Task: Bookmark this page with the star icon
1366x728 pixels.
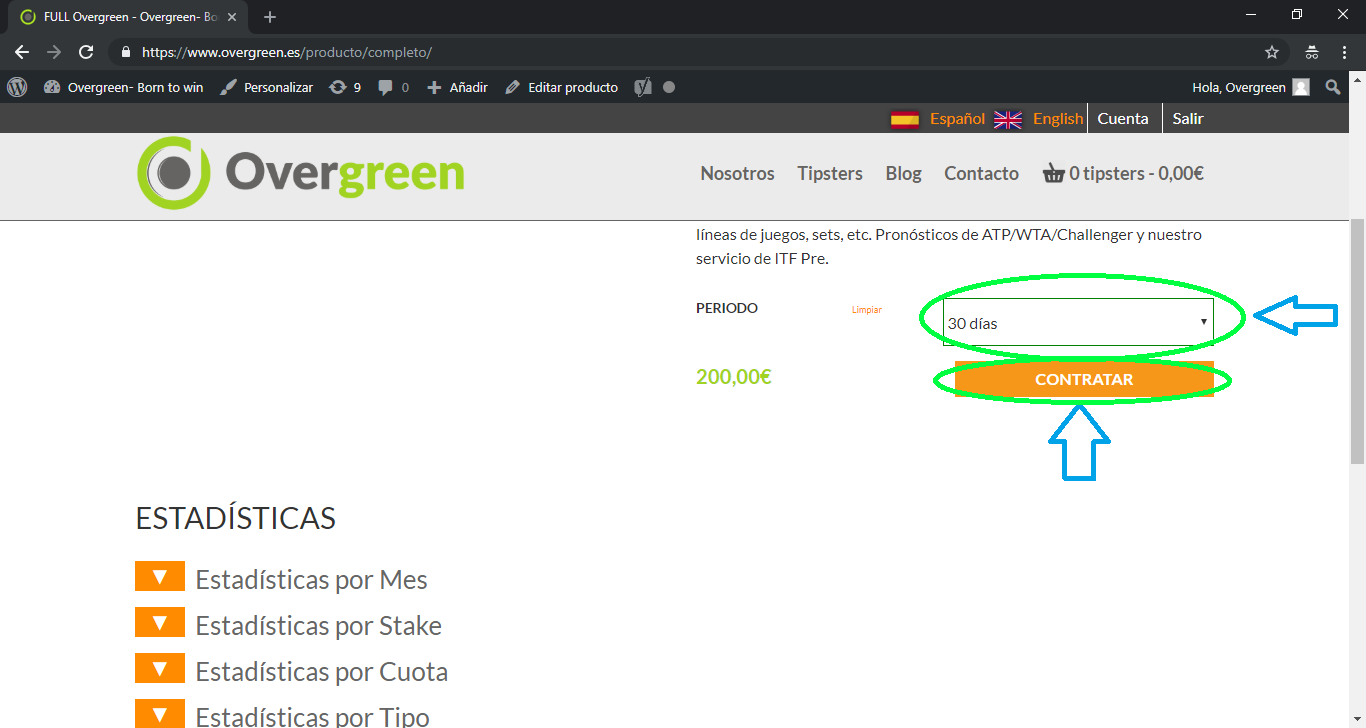Action: [x=1272, y=52]
